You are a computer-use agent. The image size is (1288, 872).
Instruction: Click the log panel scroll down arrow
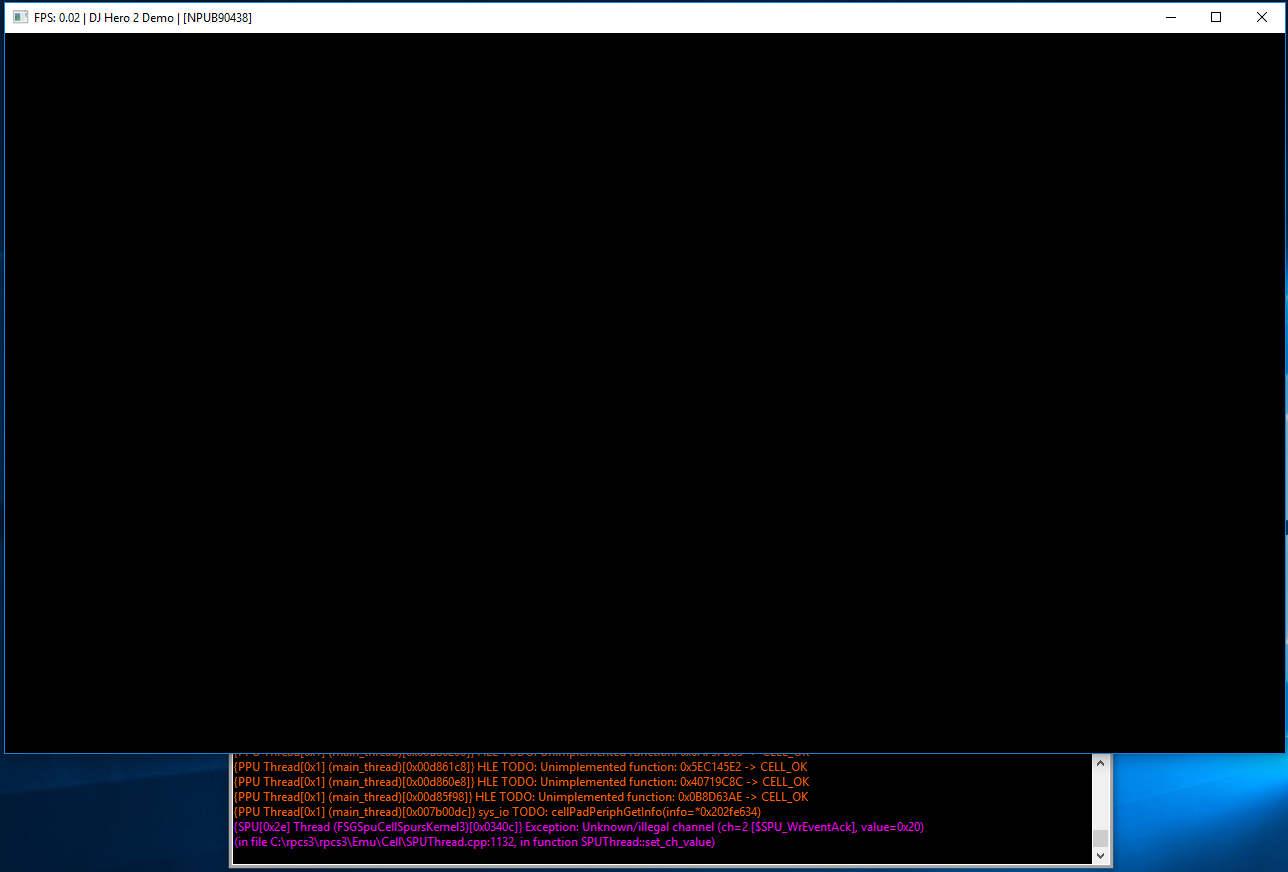(1100, 856)
